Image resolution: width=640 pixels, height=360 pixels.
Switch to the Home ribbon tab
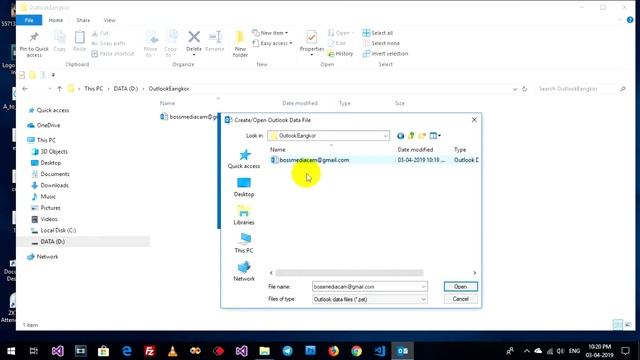click(56, 20)
